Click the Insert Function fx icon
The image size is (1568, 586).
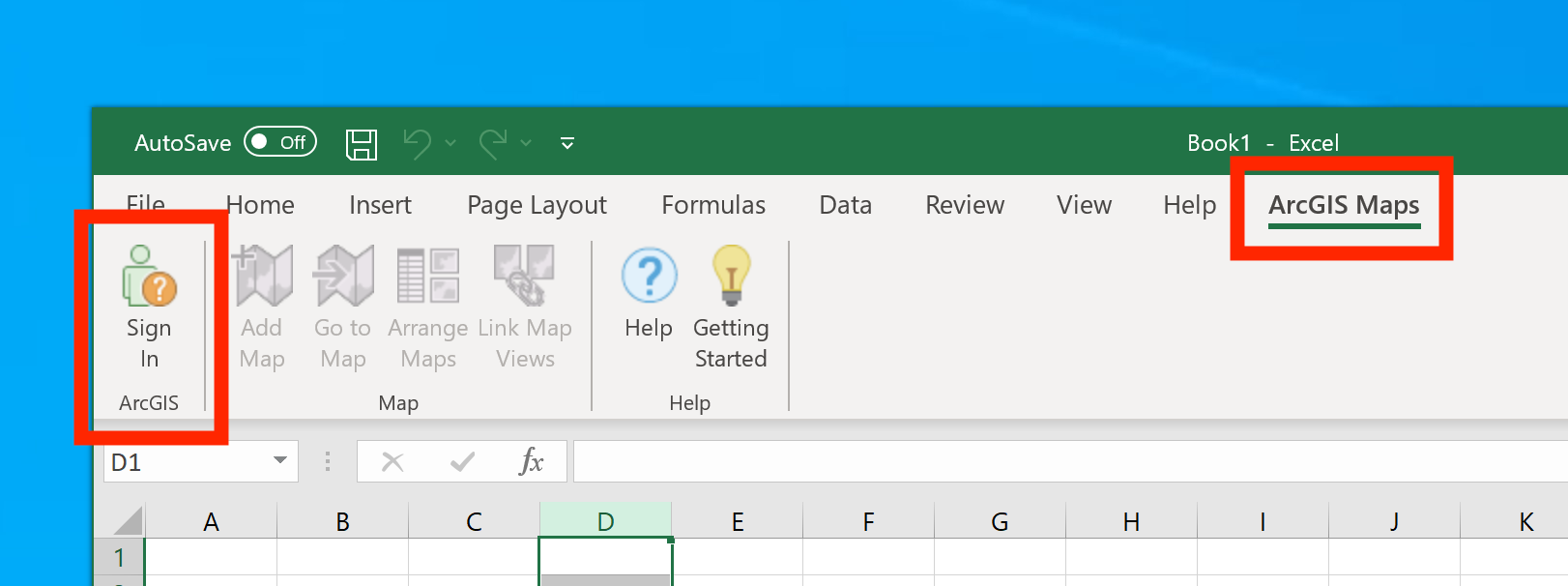(531, 461)
